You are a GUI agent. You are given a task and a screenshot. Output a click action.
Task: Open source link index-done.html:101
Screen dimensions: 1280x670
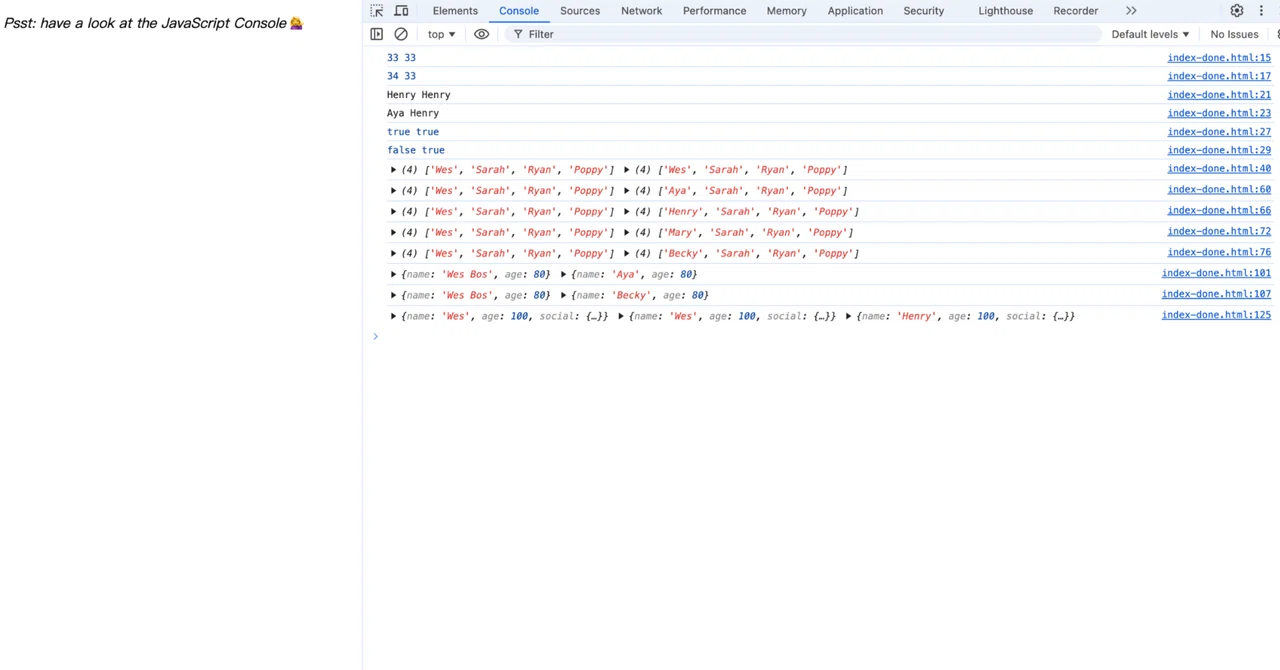(x=1216, y=274)
